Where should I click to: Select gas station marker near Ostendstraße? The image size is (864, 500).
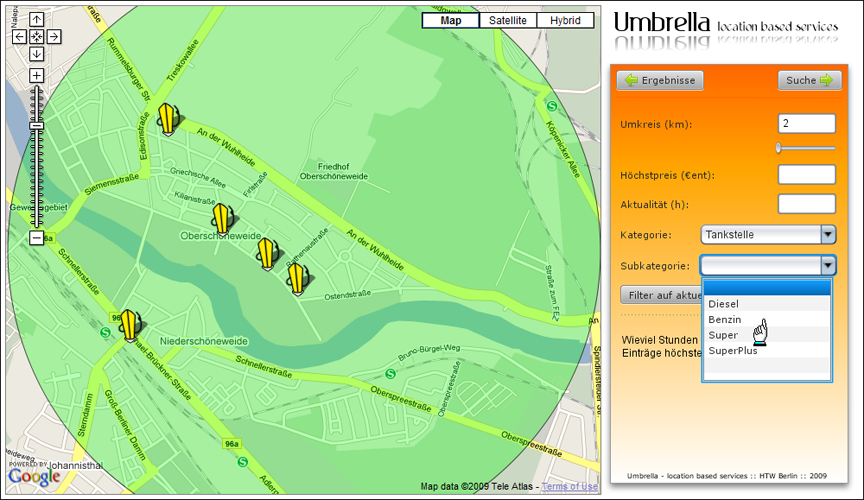296,279
